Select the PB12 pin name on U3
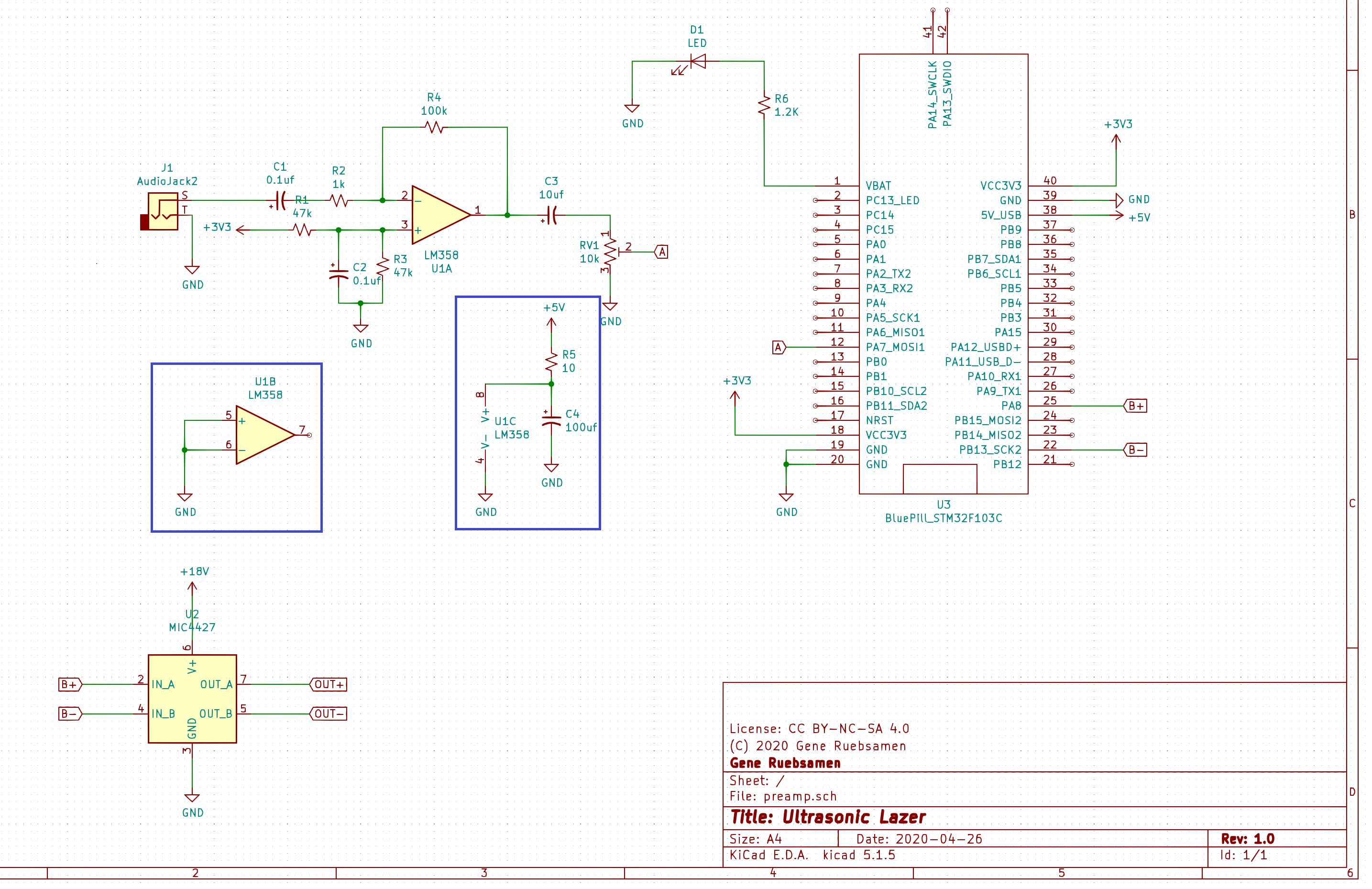The width and height of the screenshot is (1372, 889). [1008, 465]
